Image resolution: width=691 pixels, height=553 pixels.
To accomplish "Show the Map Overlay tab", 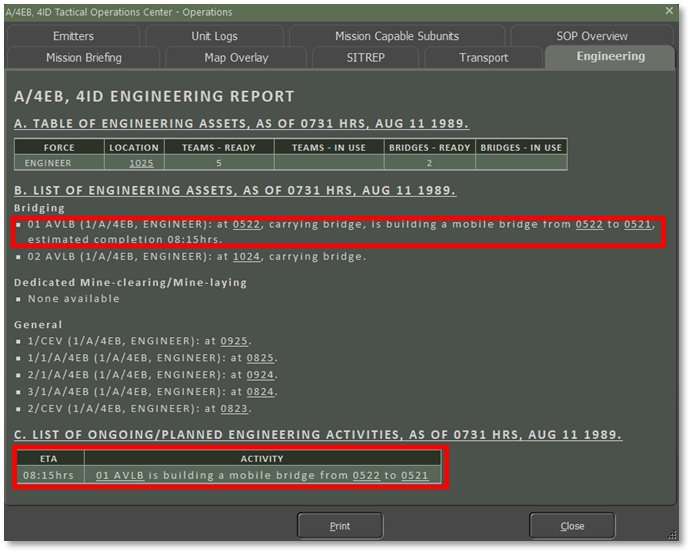I will (x=235, y=58).
